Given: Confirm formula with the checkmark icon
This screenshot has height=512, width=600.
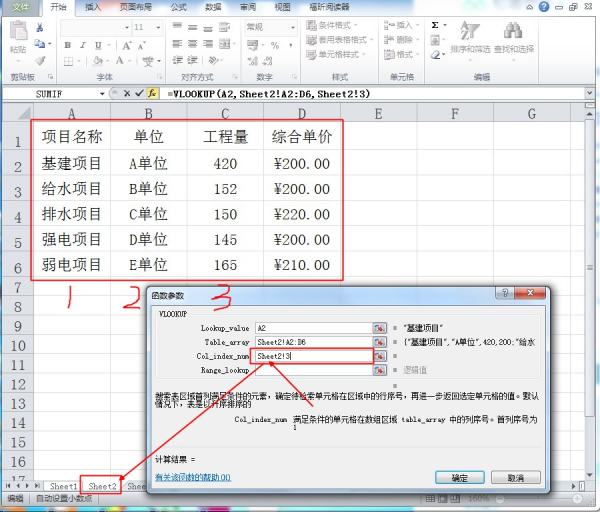Looking at the screenshot, I should click(x=140, y=93).
